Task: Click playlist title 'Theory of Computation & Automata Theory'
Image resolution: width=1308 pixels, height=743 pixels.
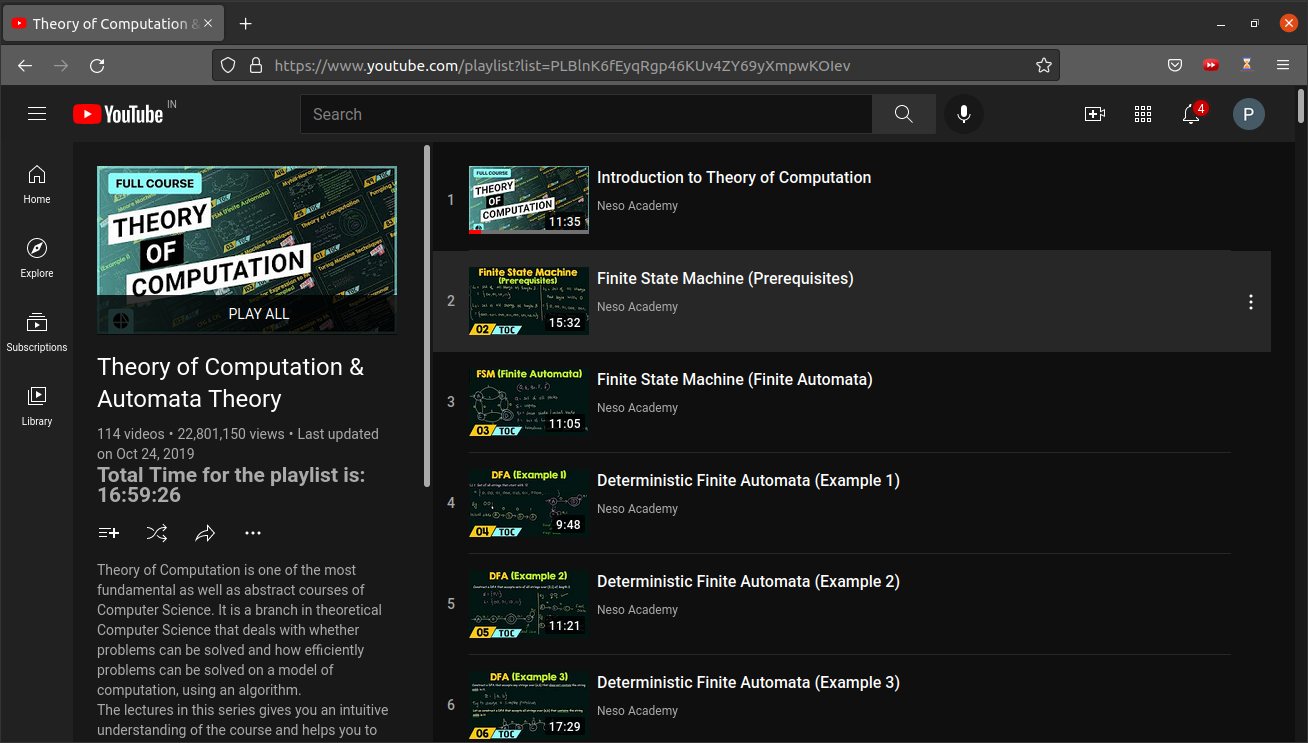Action: pyautogui.click(x=230, y=383)
